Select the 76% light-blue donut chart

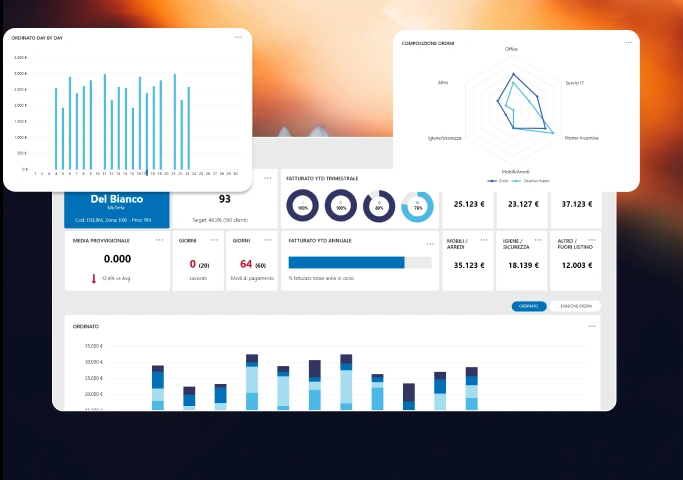point(417,207)
